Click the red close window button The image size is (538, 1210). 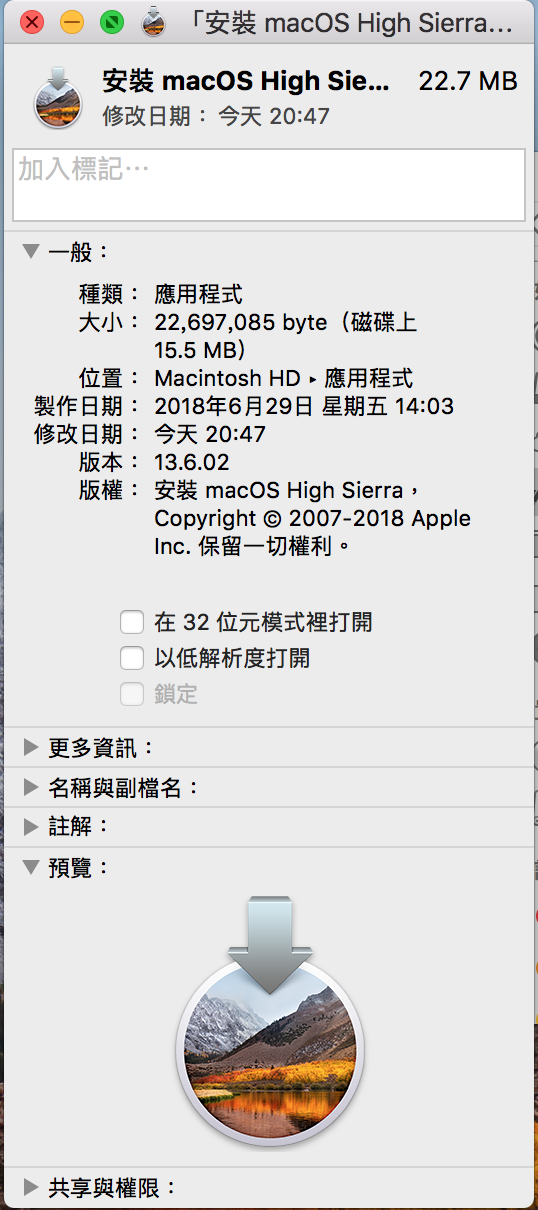point(32,21)
